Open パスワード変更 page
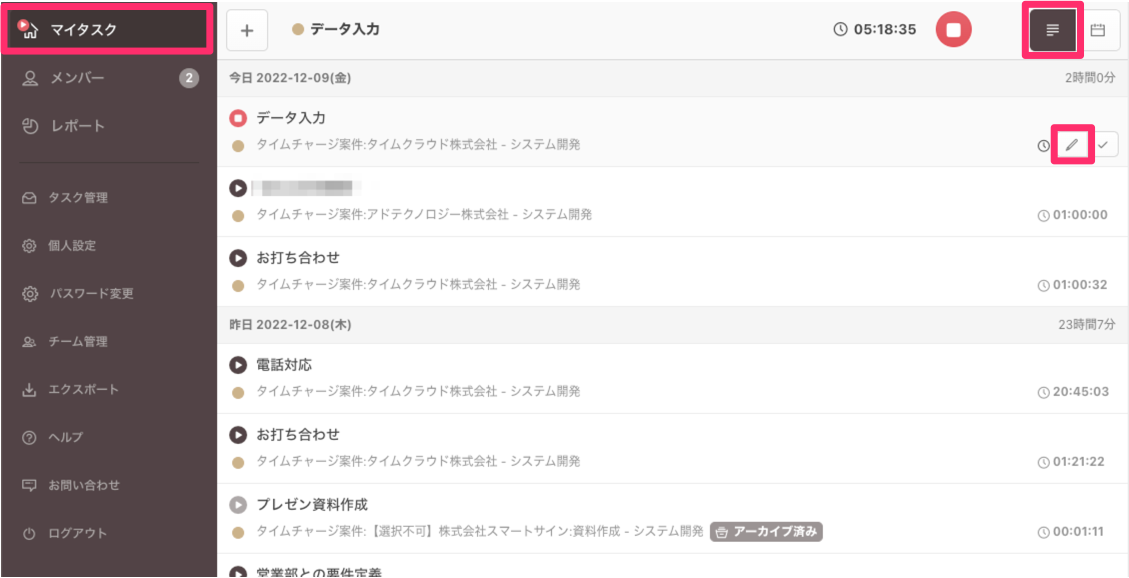The width and height of the screenshot is (1129, 578). (x=90, y=294)
